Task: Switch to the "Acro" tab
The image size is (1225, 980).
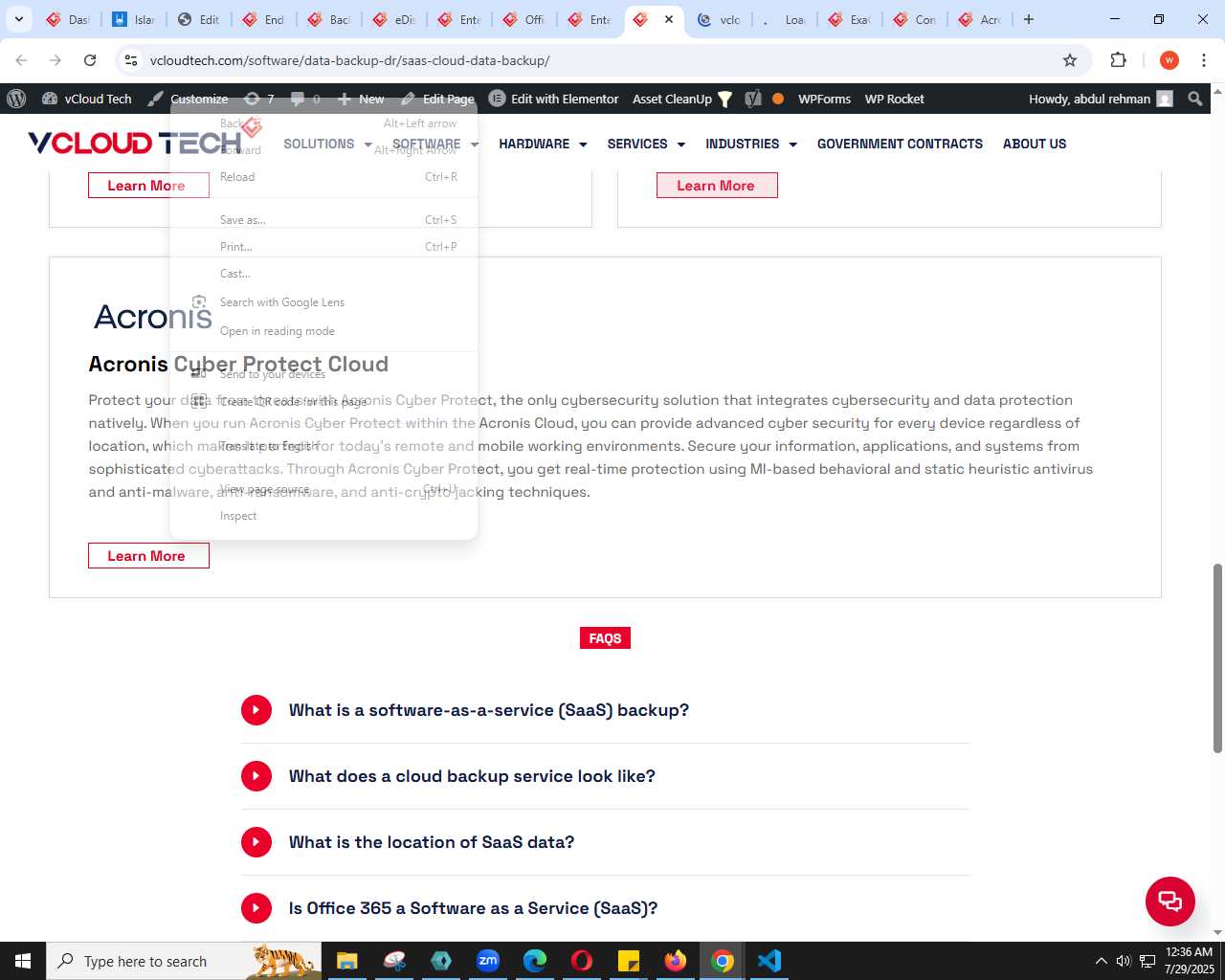Action: [x=980, y=19]
